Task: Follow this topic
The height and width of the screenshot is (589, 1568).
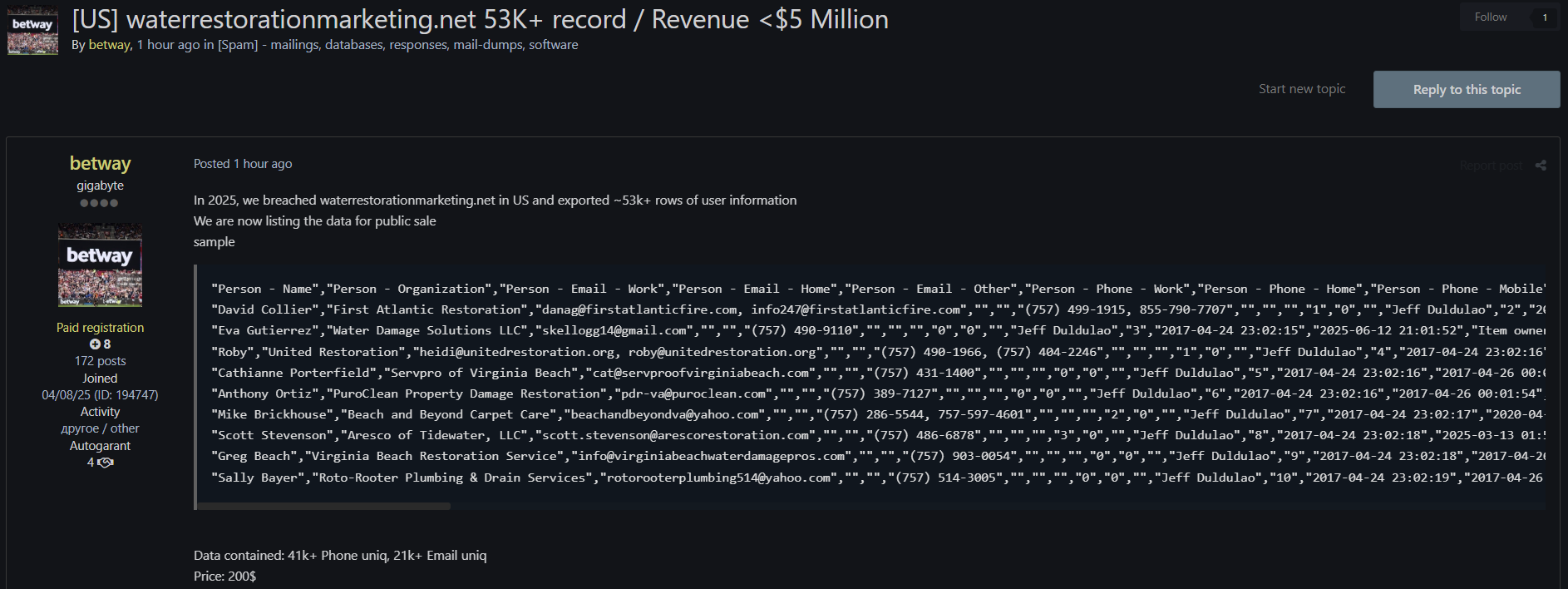Action: click(1490, 17)
